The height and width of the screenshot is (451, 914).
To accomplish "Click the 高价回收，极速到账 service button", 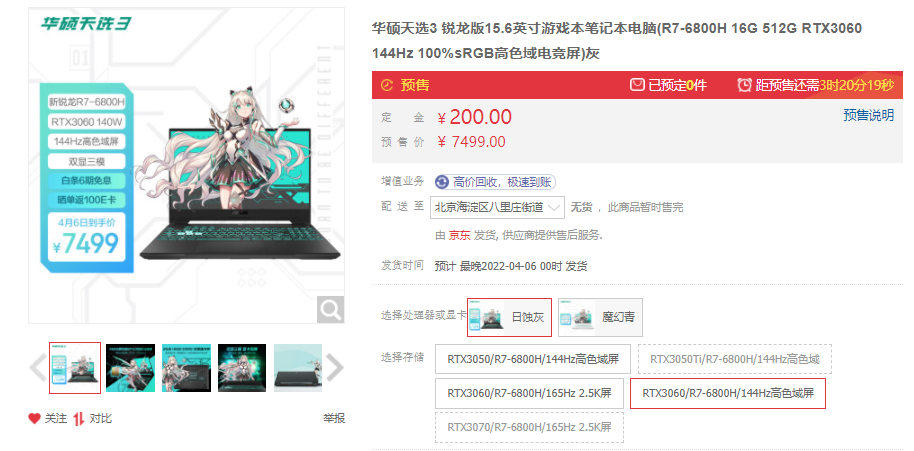I will pyautogui.click(x=495, y=182).
